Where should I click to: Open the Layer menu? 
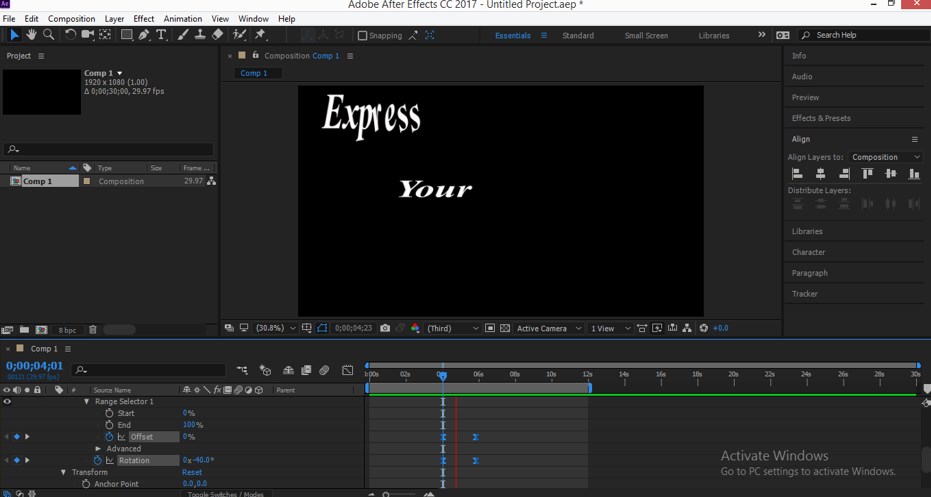pos(114,19)
